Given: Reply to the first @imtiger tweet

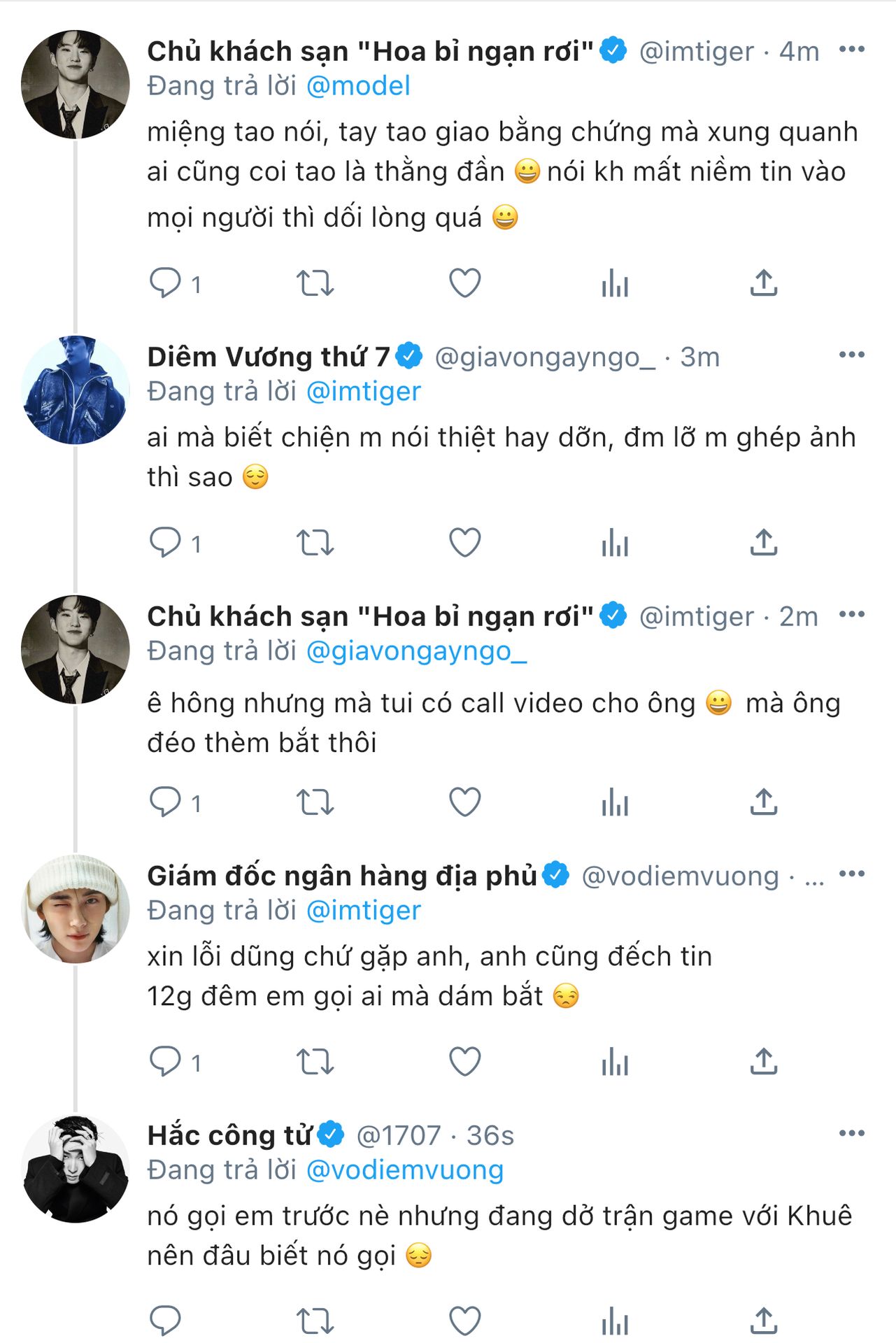Looking at the screenshot, I should tap(166, 283).
